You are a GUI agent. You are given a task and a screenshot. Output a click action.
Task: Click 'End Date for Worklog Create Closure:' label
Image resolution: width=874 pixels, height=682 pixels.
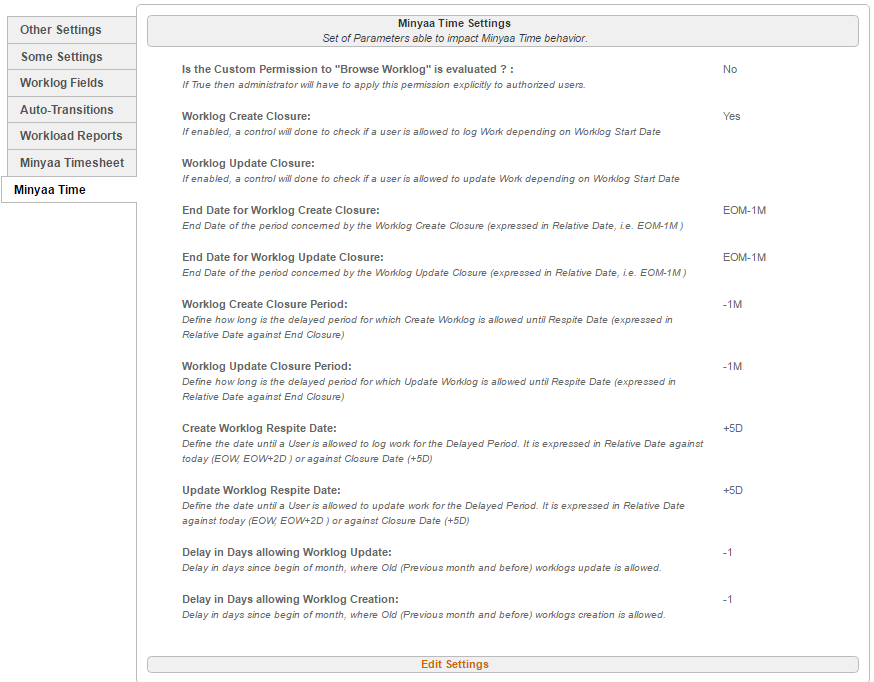280,211
